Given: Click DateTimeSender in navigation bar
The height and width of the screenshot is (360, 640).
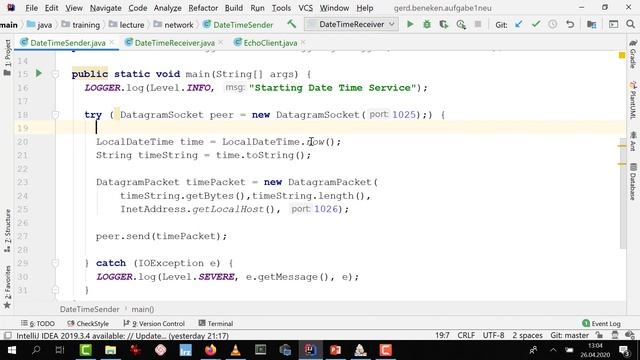Looking at the screenshot, I should (238, 25).
